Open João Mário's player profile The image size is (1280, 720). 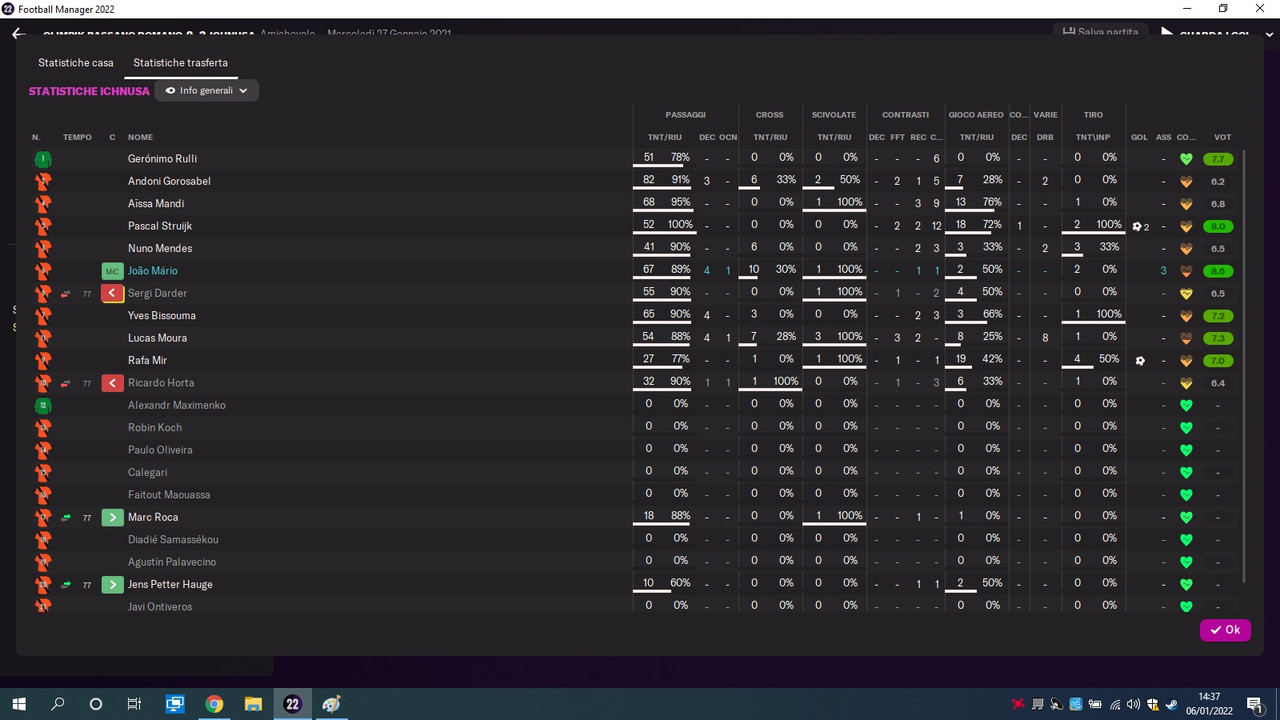pos(153,271)
